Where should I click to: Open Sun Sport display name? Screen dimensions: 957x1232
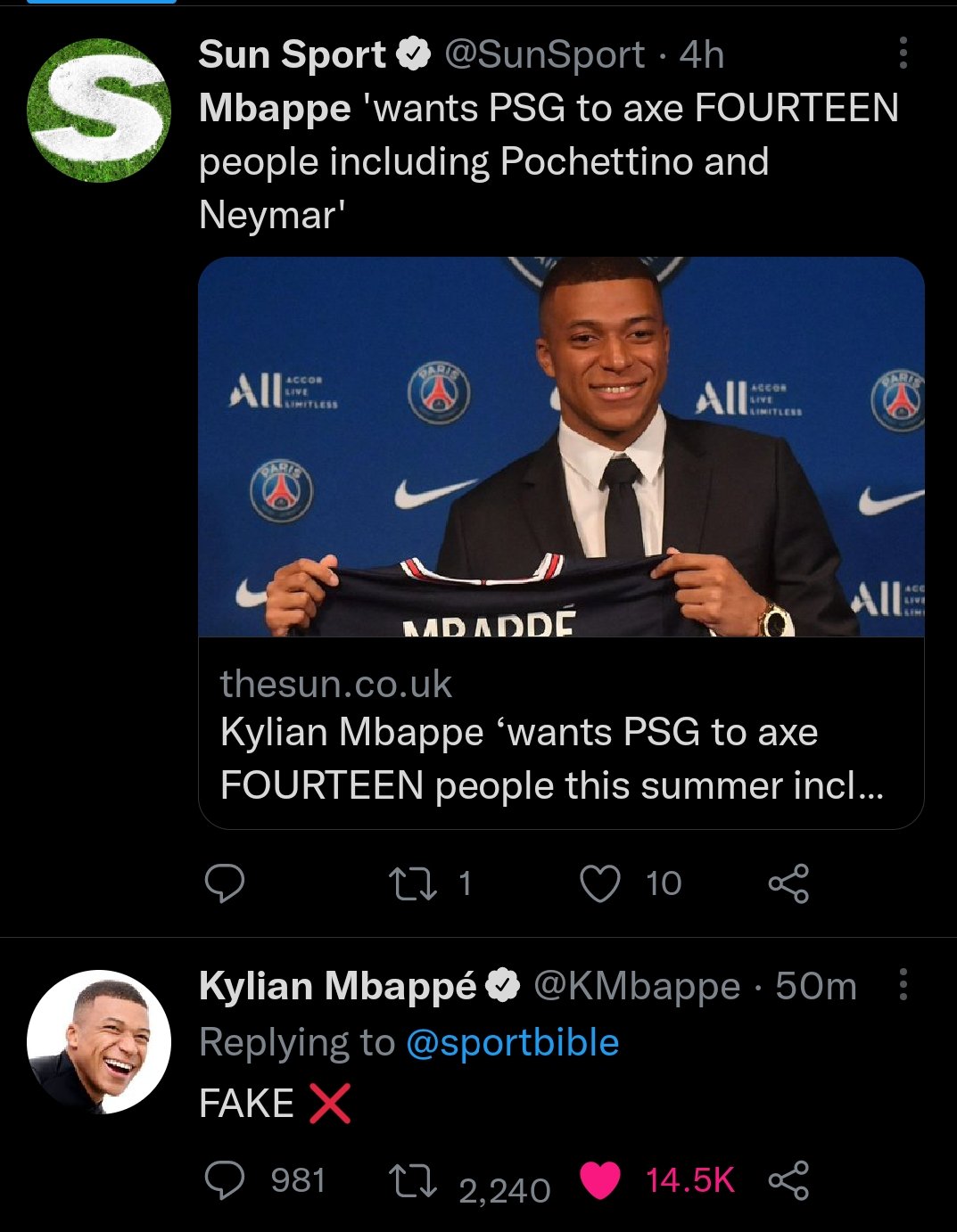pyautogui.click(x=292, y=54)
